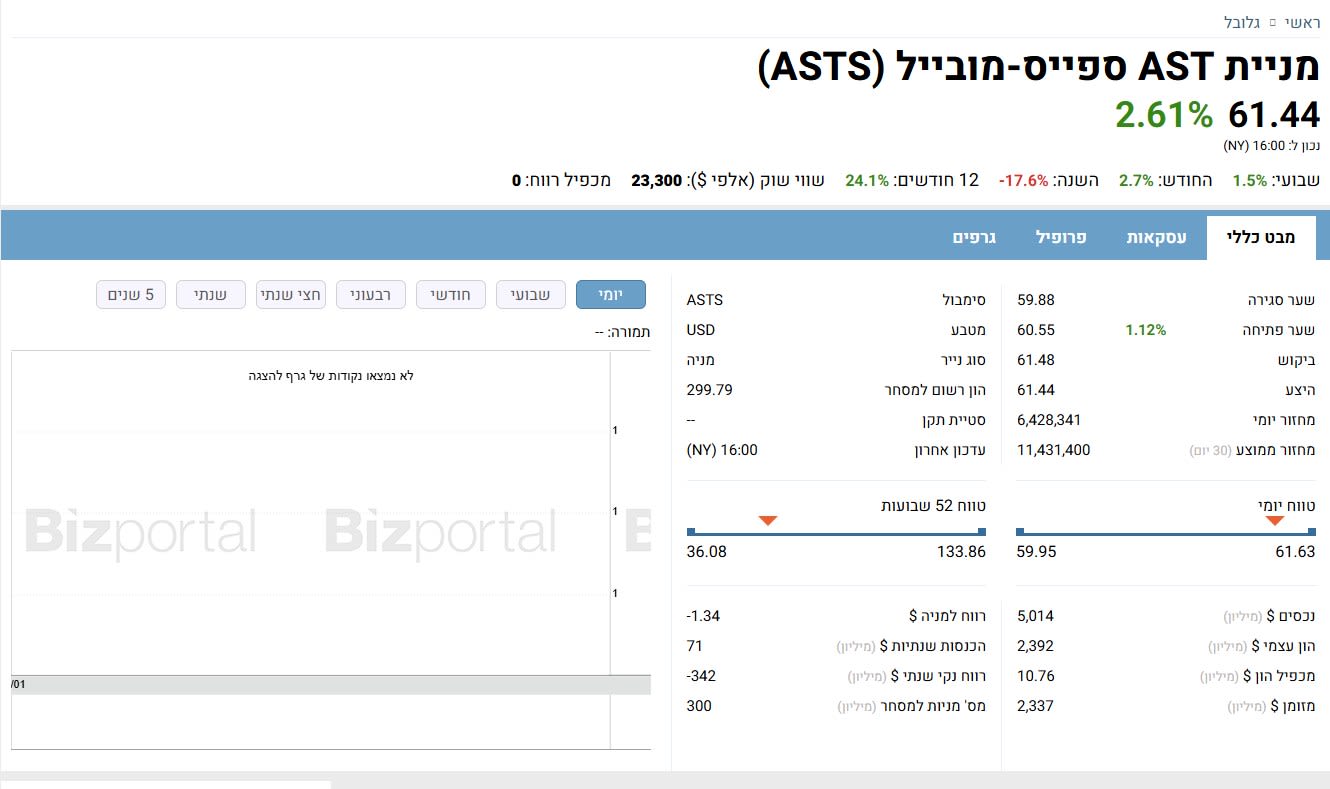Click the daily high 61.63
1330x789 pixels.
1297,552
